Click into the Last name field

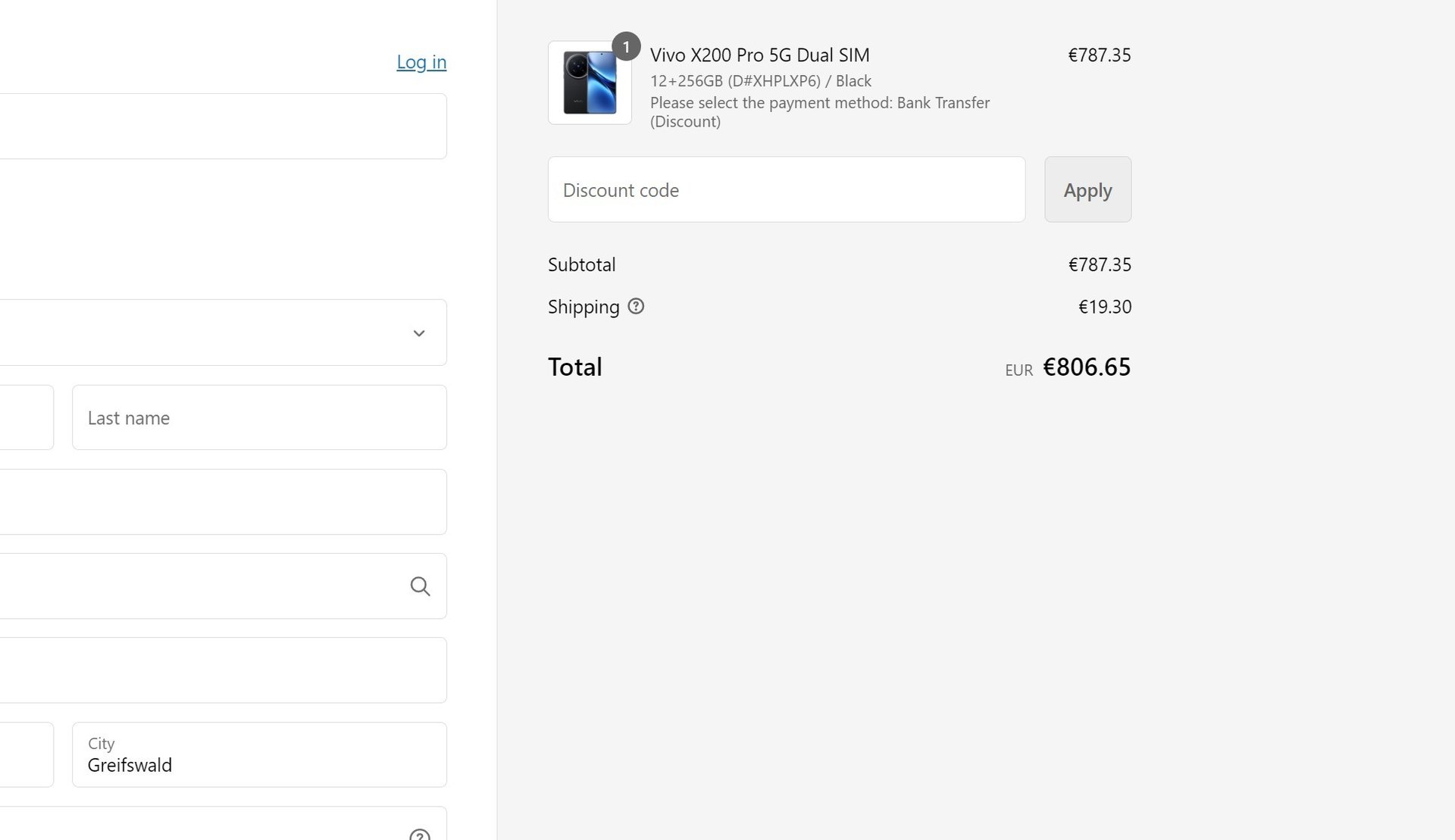[x=259, y=418]
